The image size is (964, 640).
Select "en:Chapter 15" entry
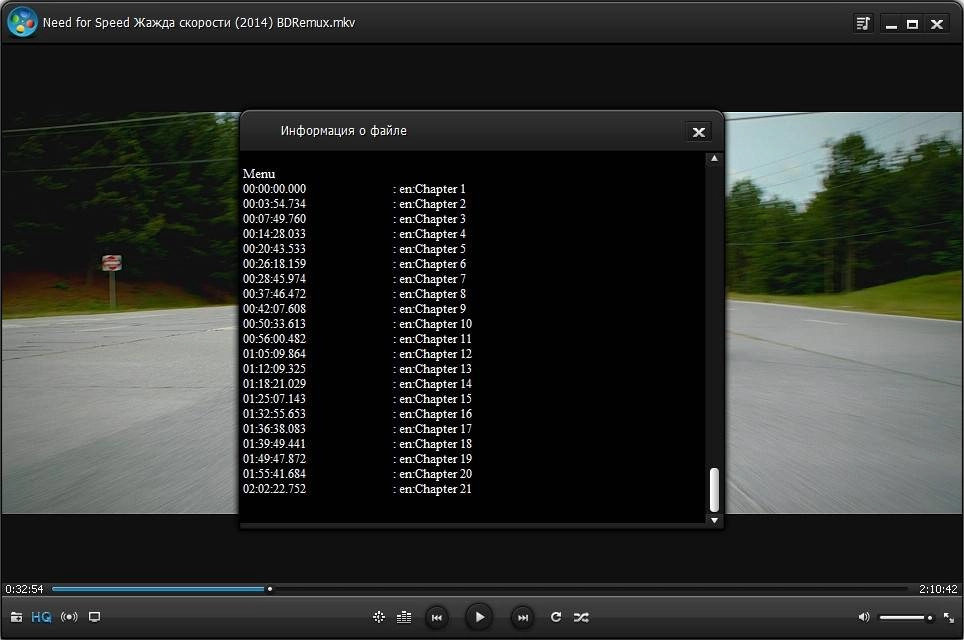pyautogui.click(x=435, y=399)
